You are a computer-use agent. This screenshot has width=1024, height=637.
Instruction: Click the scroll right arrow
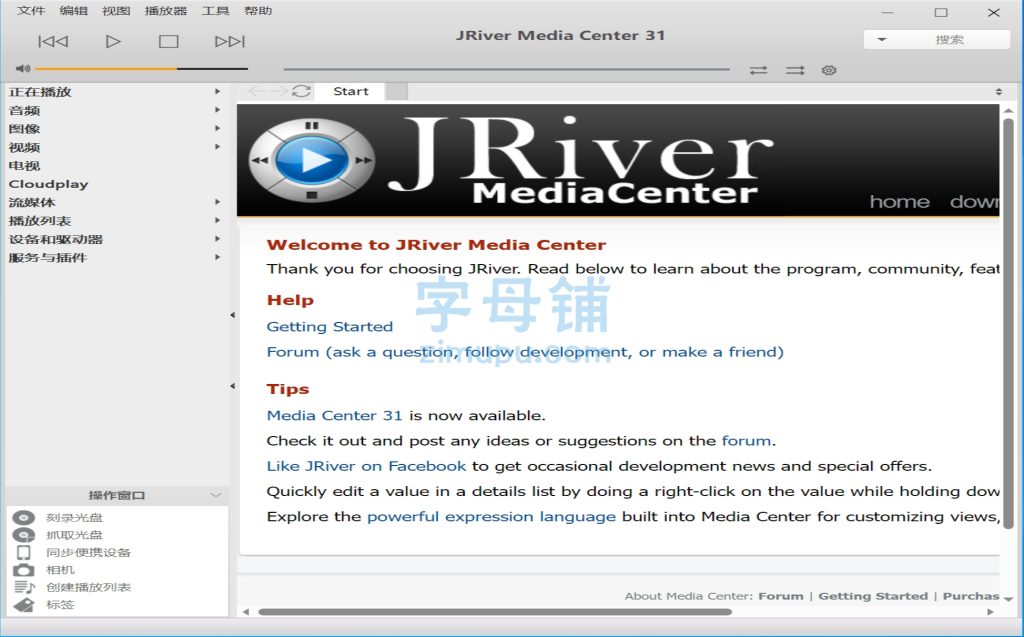[x=990, y=612]
